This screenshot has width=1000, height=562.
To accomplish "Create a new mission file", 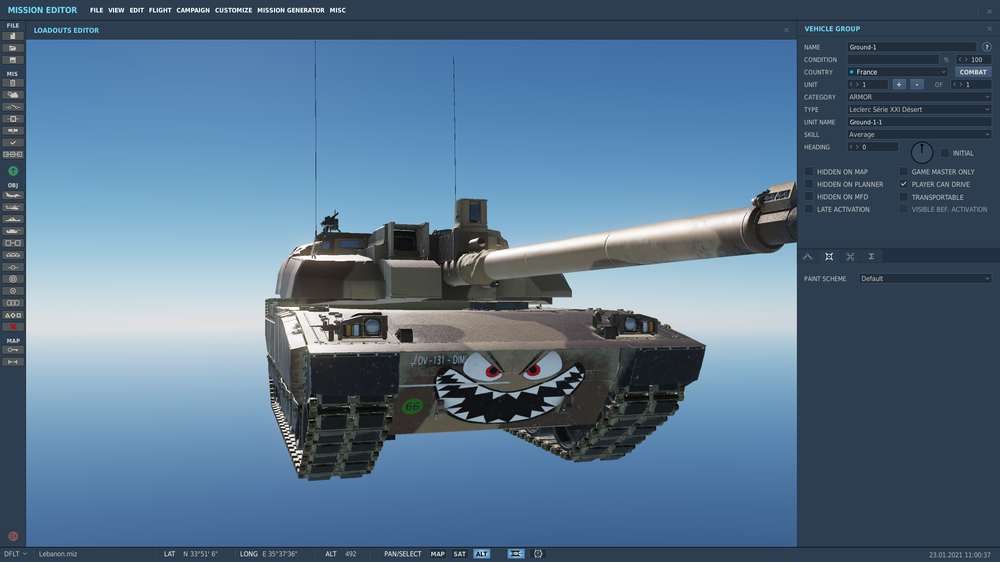I will tap(13, 36).
